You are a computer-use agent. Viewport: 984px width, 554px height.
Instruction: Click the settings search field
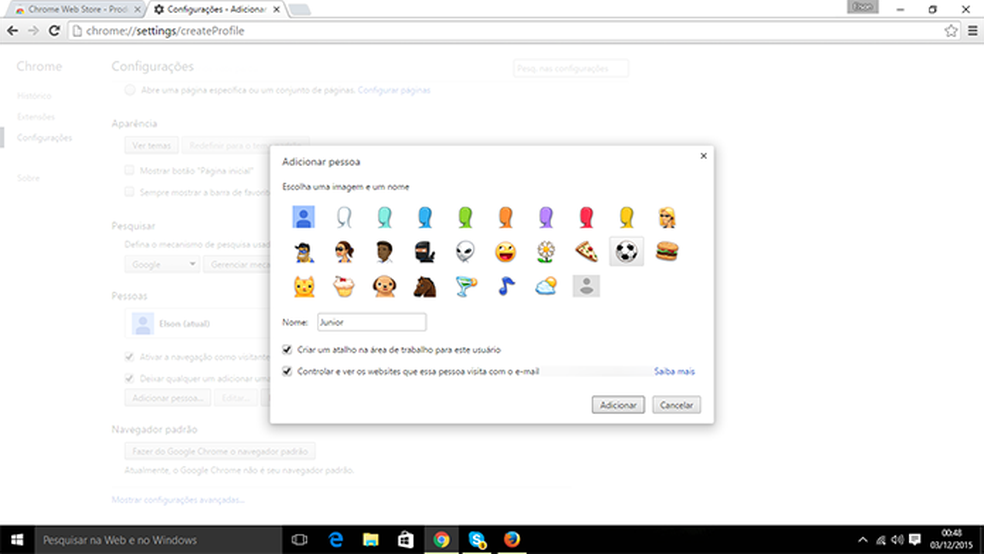coord(570,68)
